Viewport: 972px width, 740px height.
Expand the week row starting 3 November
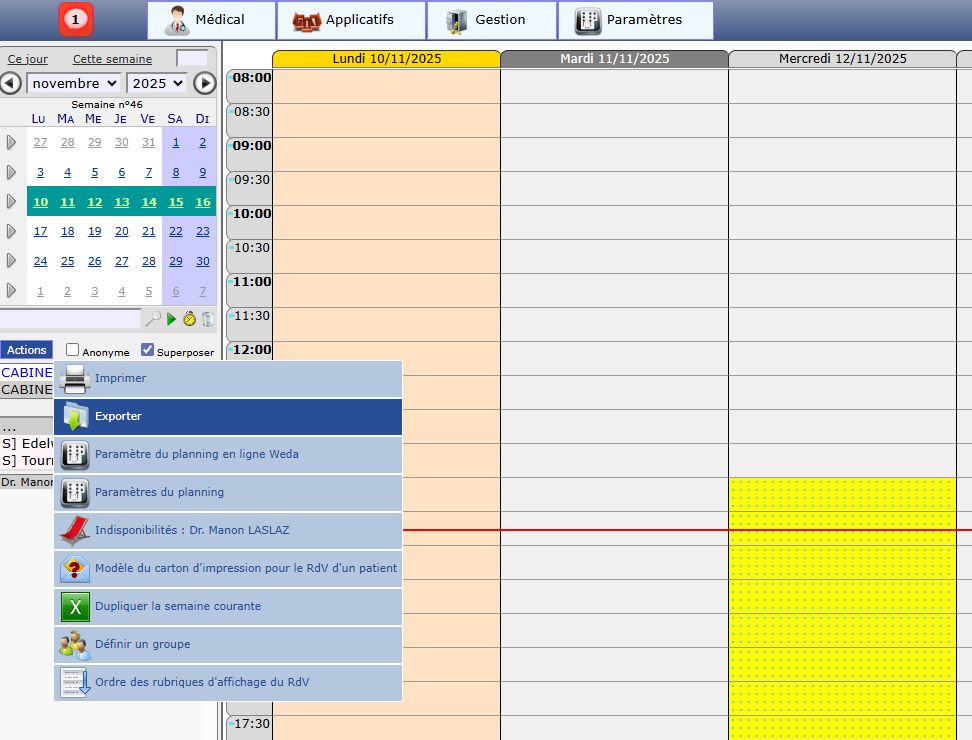[x=12, y=172]
